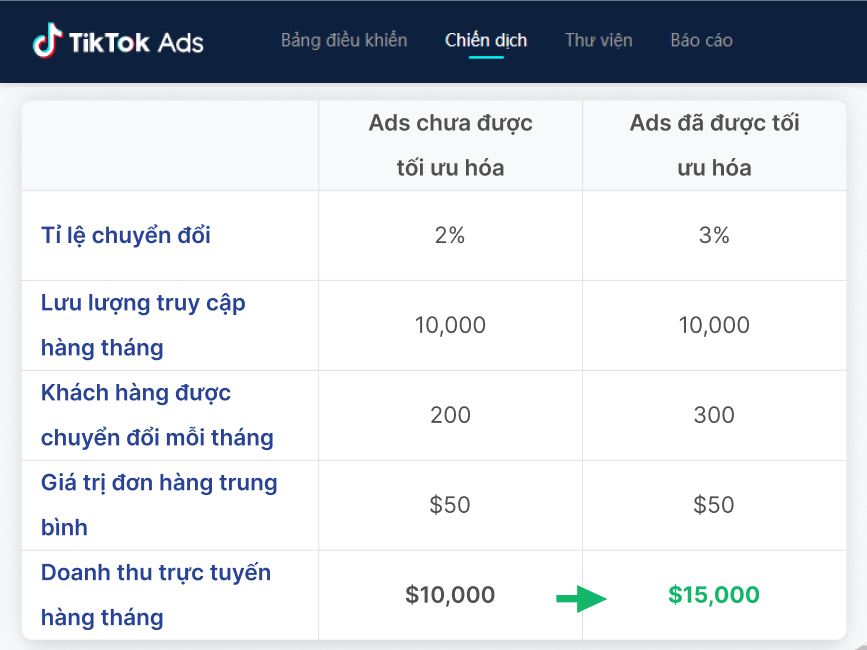The image size is (867, 650).
Task: Click the Ads chưa được tối ưu hóa header
Action: pyautogui.click(x=450, y=145)
